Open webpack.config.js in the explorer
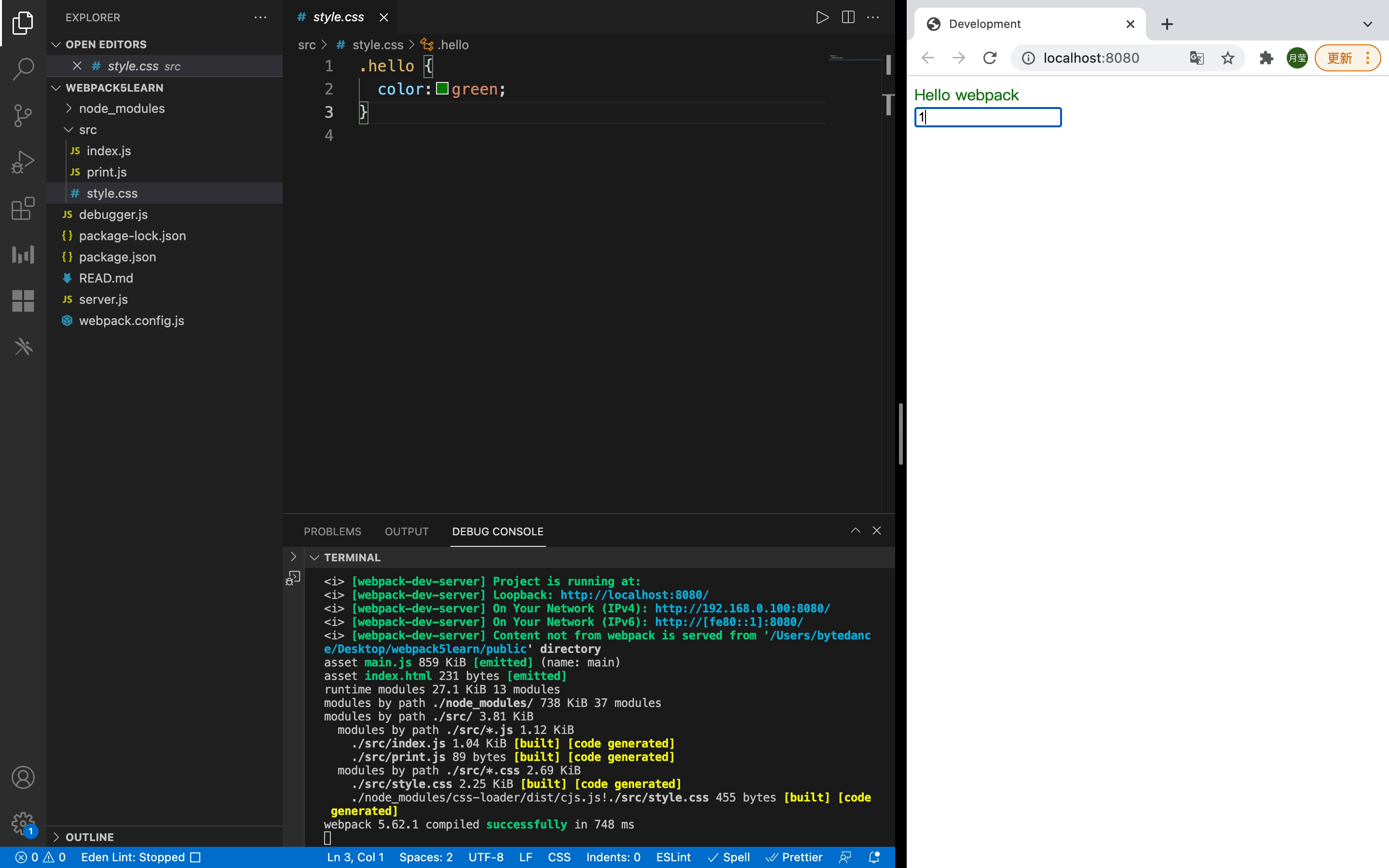Viewport: 1389px width, 868px height. pos(132,320)
